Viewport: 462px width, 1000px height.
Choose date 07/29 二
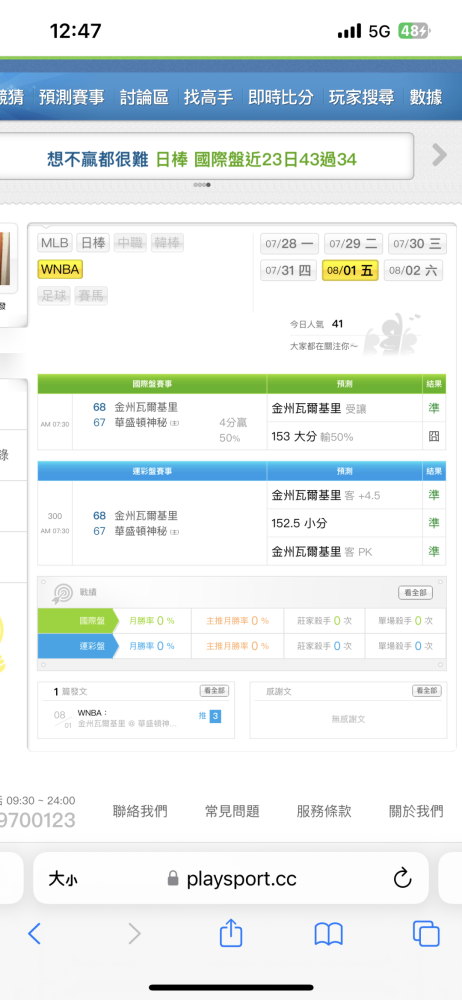pos(354,244)
